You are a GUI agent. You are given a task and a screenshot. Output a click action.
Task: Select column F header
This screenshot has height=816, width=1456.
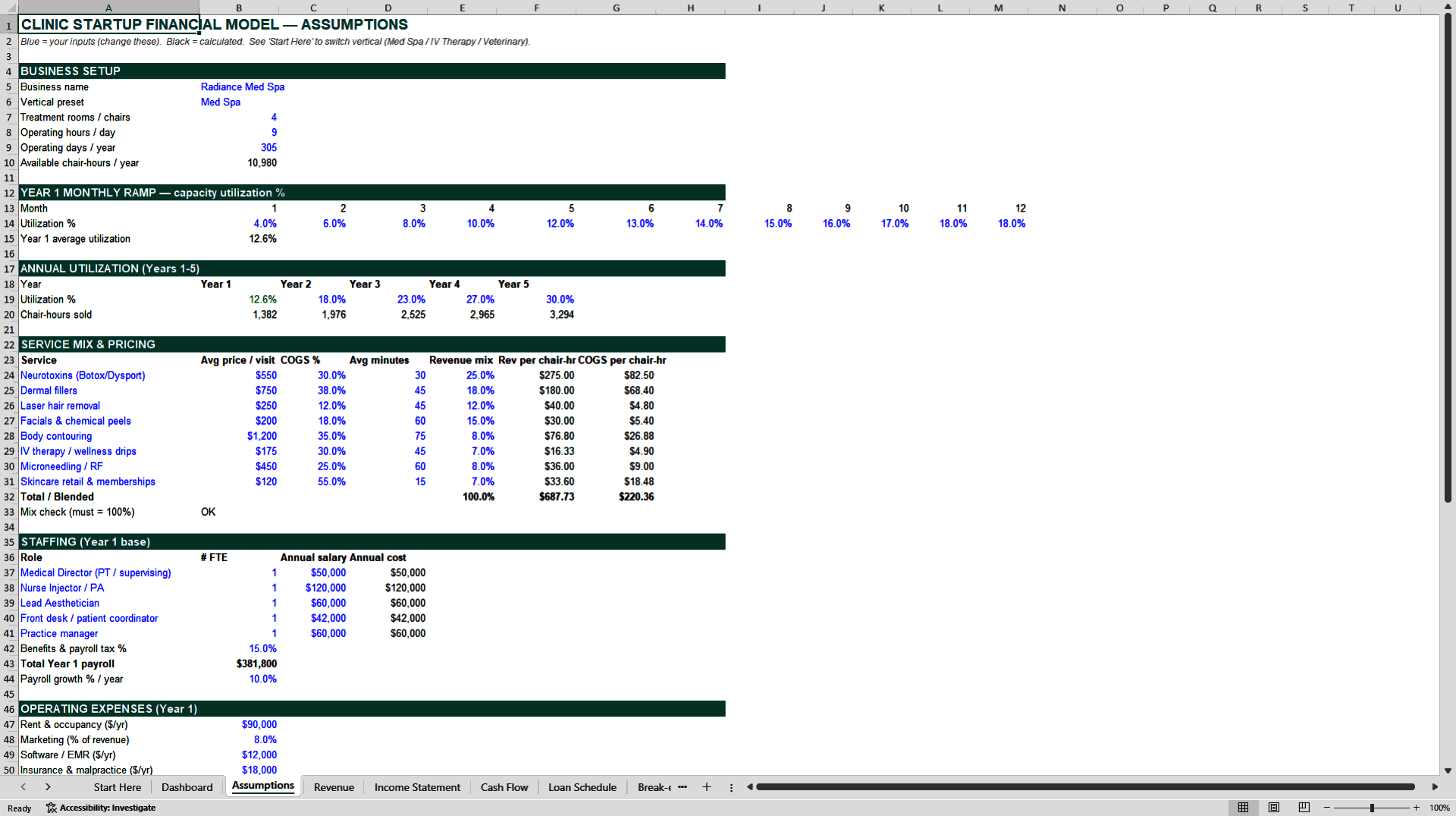click(536, 8)
